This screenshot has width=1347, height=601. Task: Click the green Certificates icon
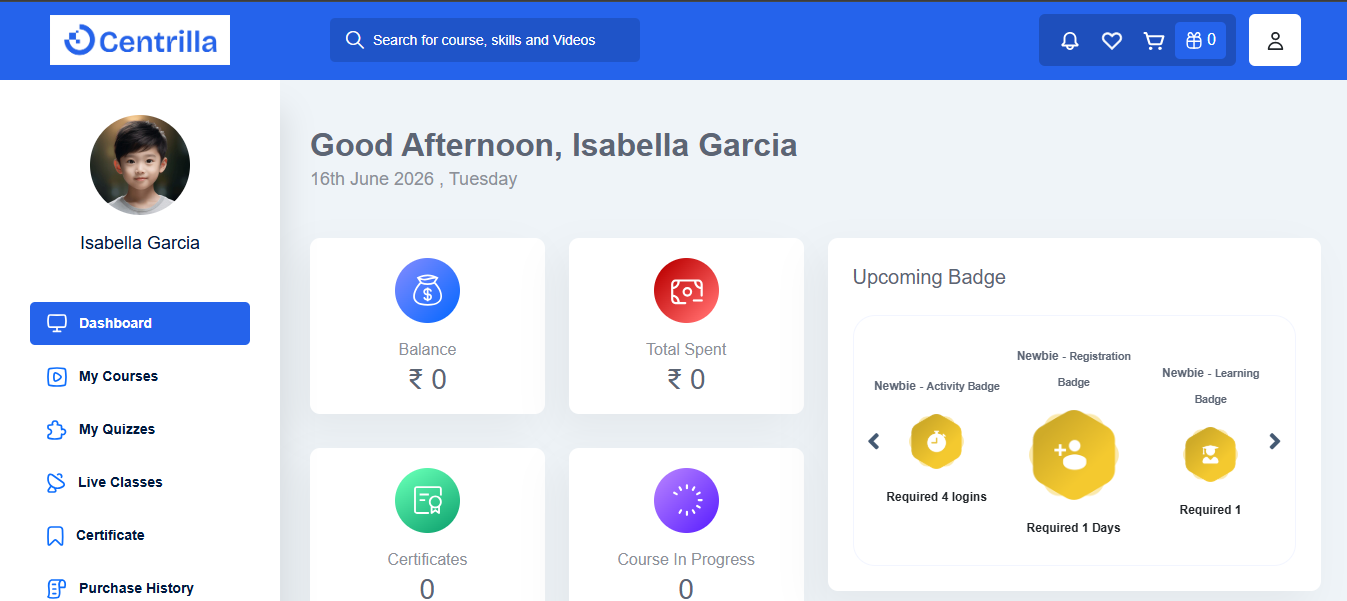point(427,501)
